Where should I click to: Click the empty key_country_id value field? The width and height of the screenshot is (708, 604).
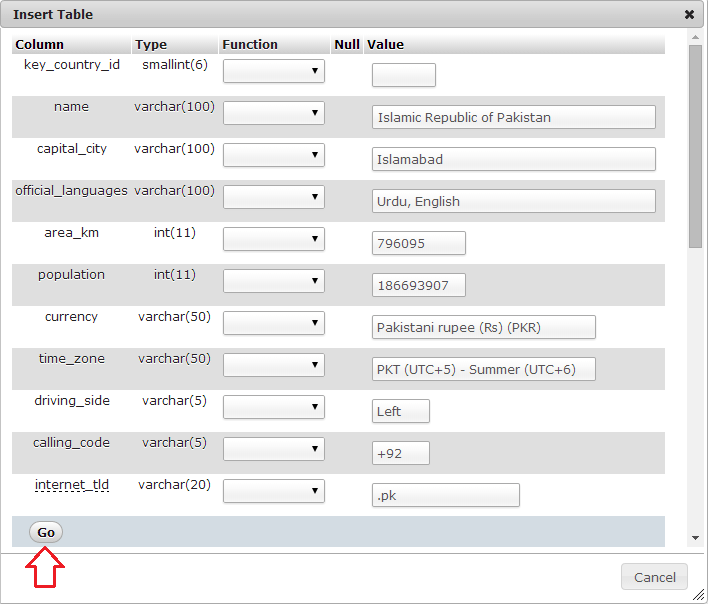pyautogui.click(x=403, y=75)
